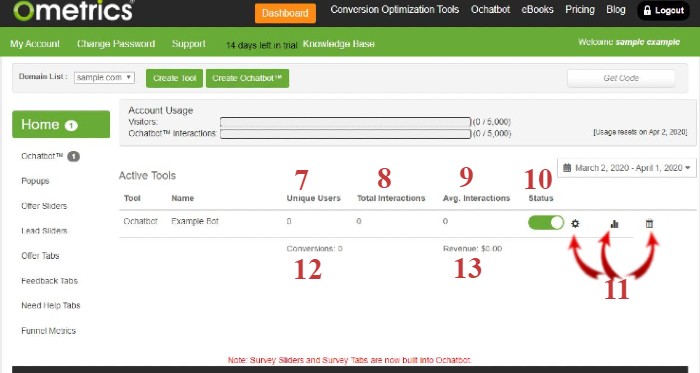Open My Account
Viewport: 700px width, 373px height.
pos(35,44)
